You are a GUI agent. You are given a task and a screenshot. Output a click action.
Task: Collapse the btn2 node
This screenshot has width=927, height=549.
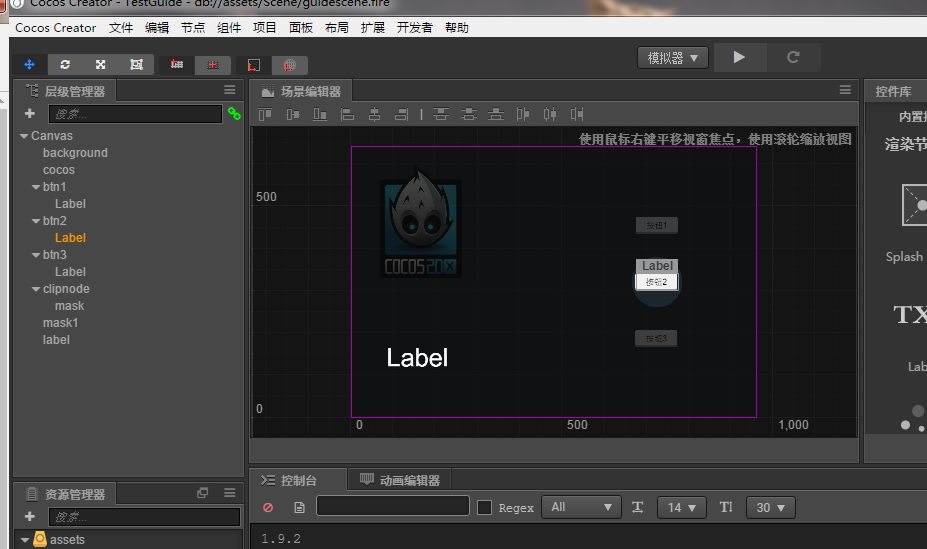tap(36, 221)
